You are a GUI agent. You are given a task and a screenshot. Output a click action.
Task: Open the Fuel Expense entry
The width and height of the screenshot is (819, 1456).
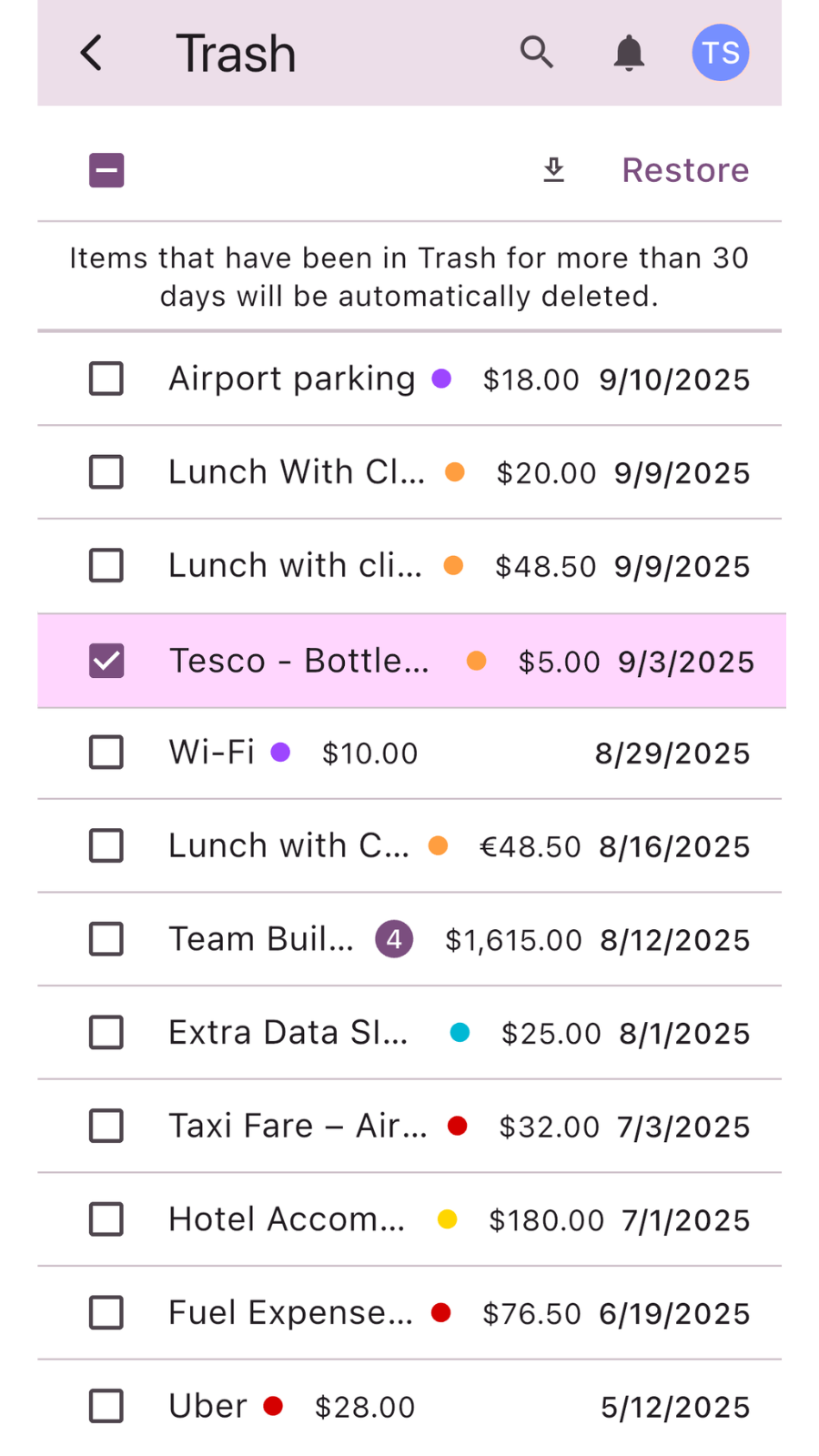(x=290, y=1313)
